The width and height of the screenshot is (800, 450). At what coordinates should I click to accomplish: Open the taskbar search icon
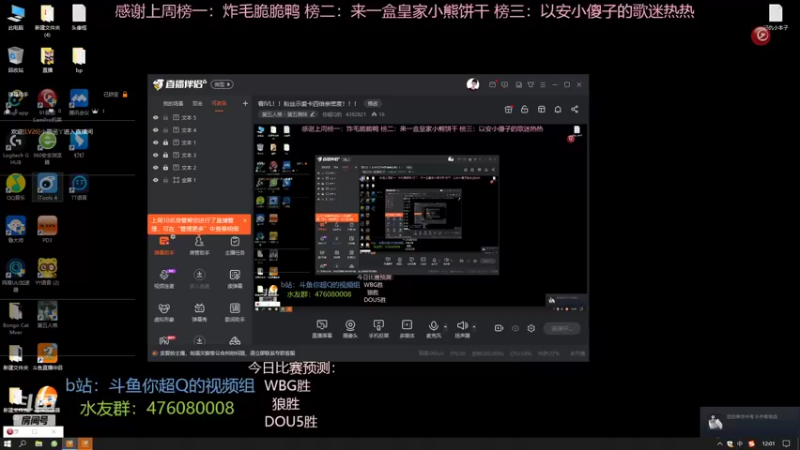(22, 444)
